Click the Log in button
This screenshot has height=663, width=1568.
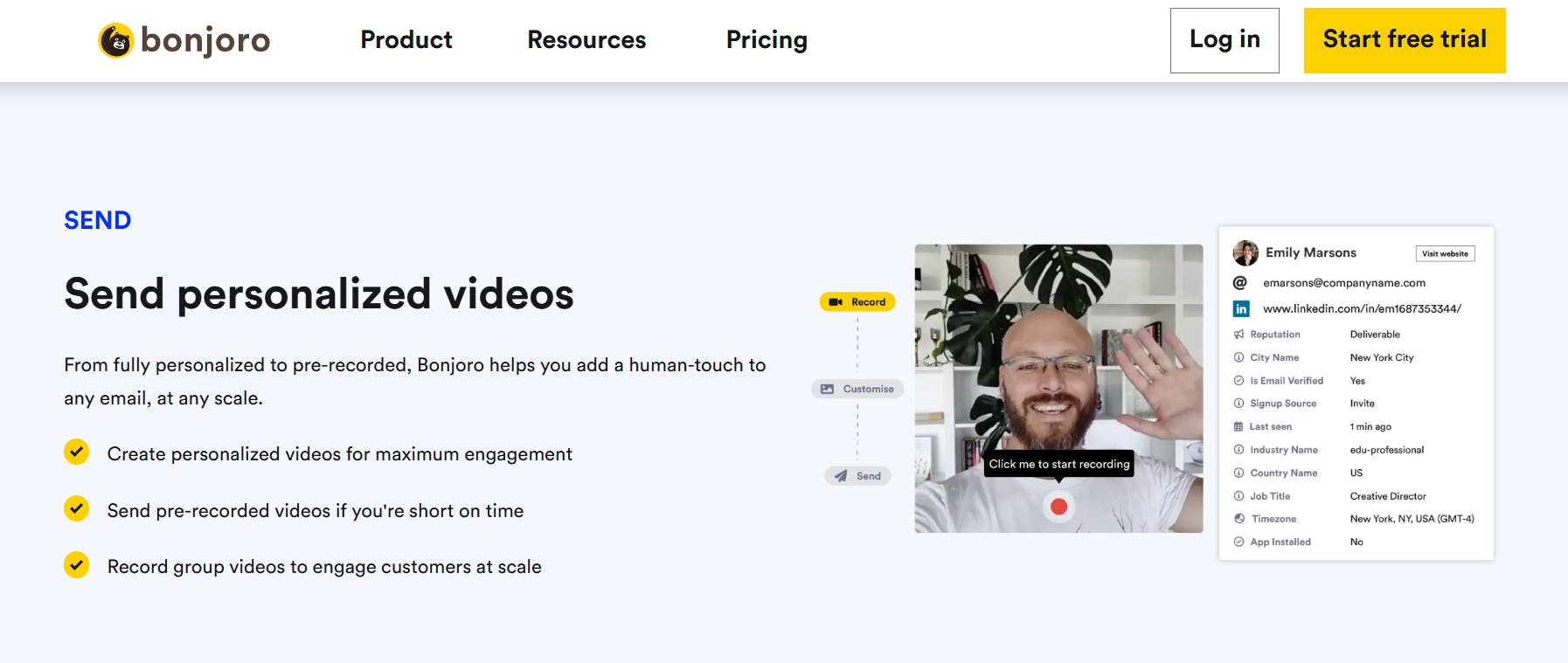click(1225, 40)
